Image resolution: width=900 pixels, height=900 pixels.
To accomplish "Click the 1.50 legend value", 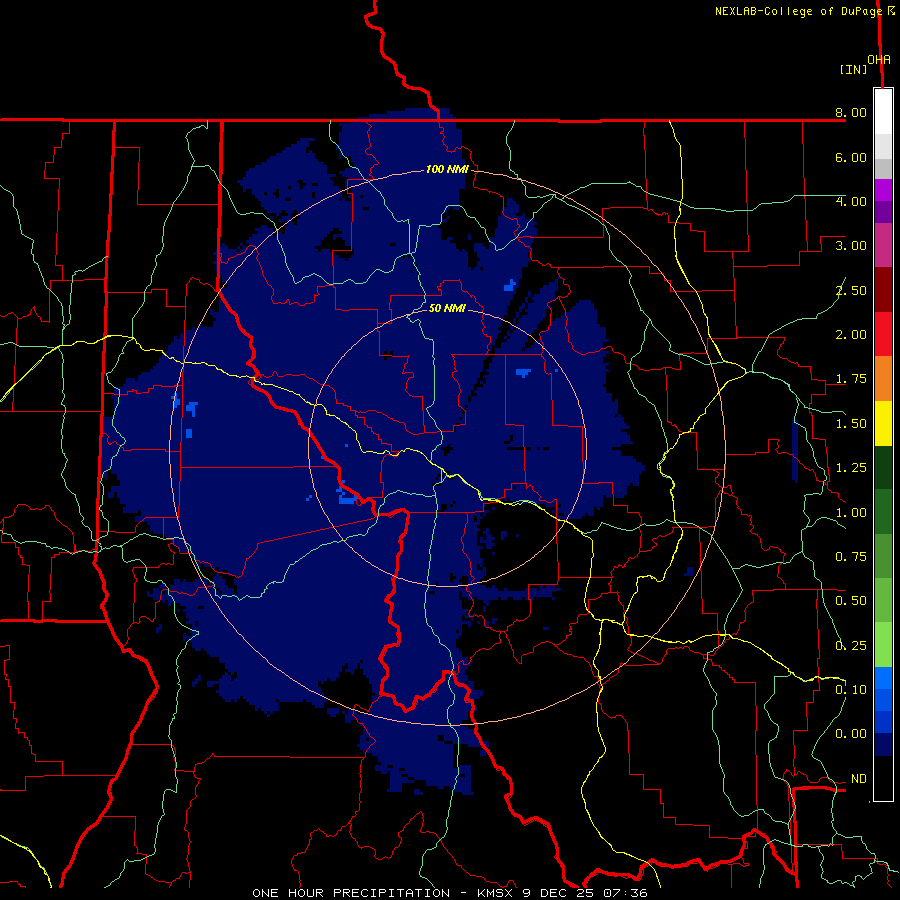I will coord(851,424).
